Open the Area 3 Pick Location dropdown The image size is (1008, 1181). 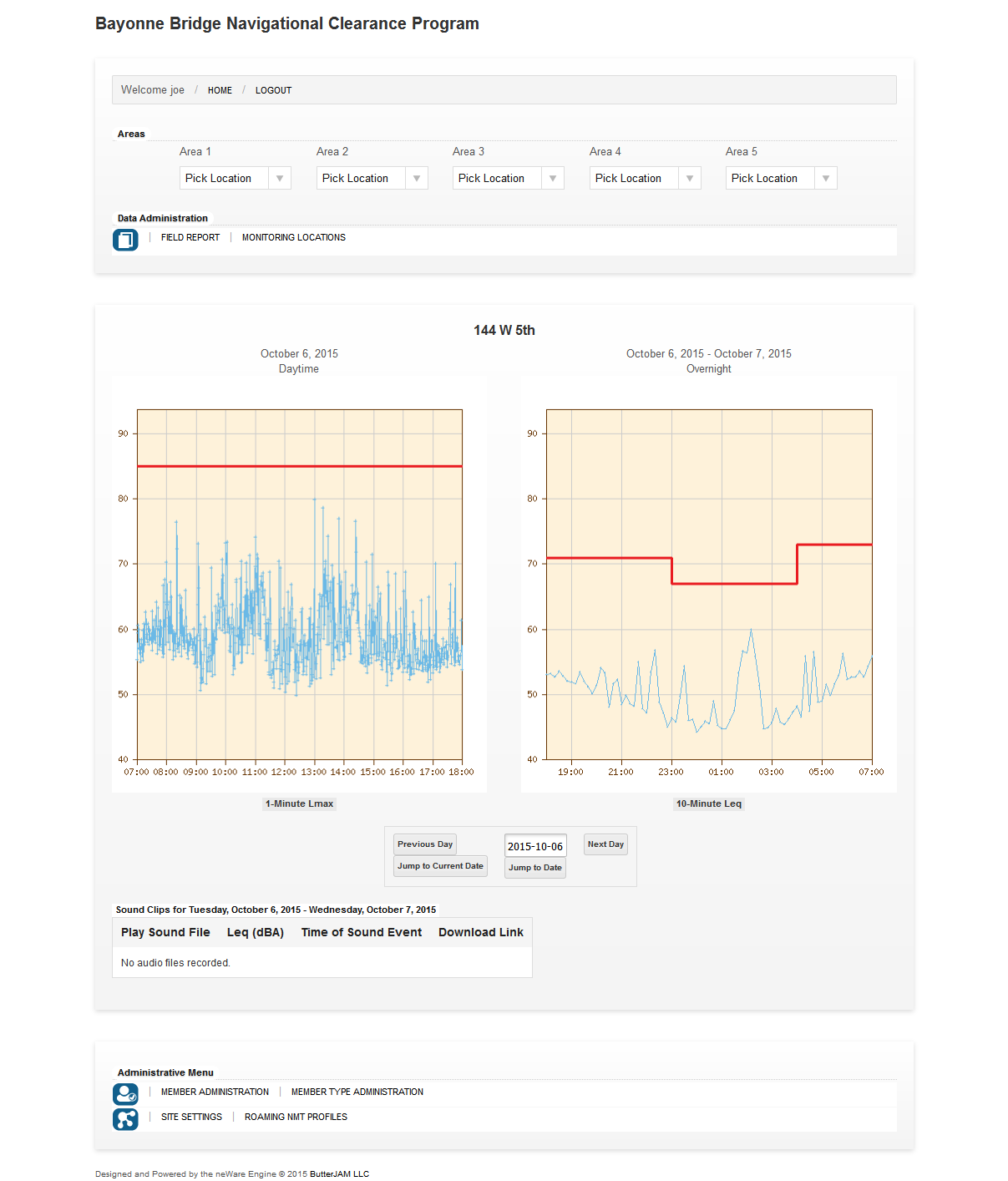point(508,178)
